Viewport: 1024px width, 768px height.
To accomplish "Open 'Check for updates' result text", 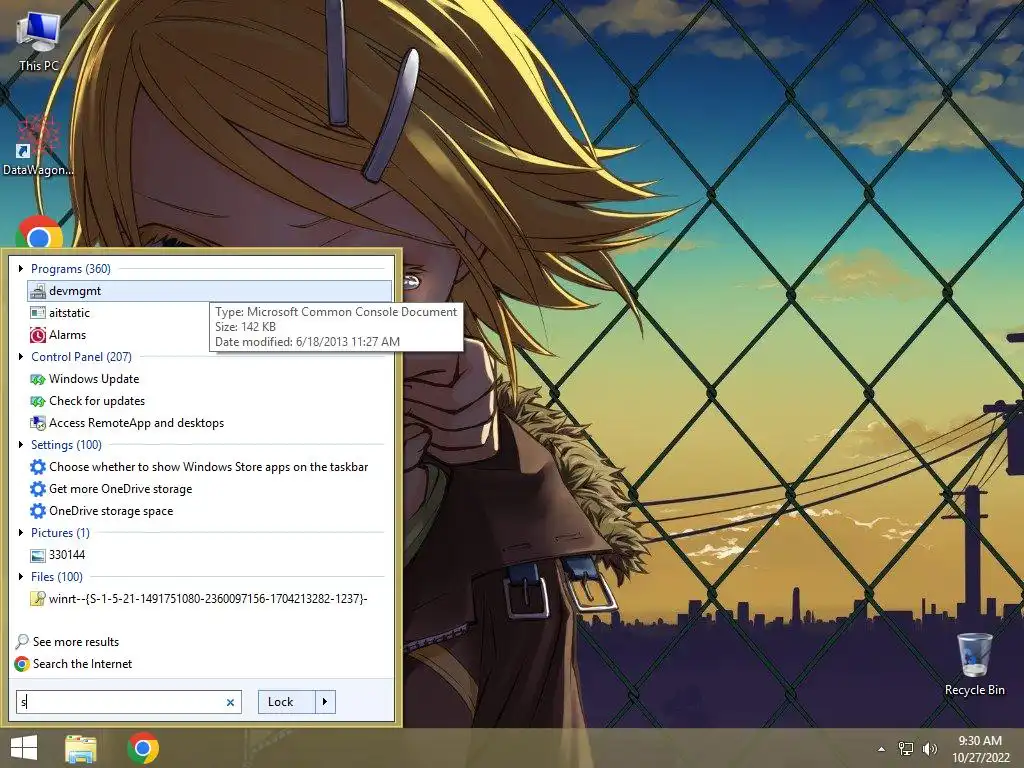I will click(97, 401).
